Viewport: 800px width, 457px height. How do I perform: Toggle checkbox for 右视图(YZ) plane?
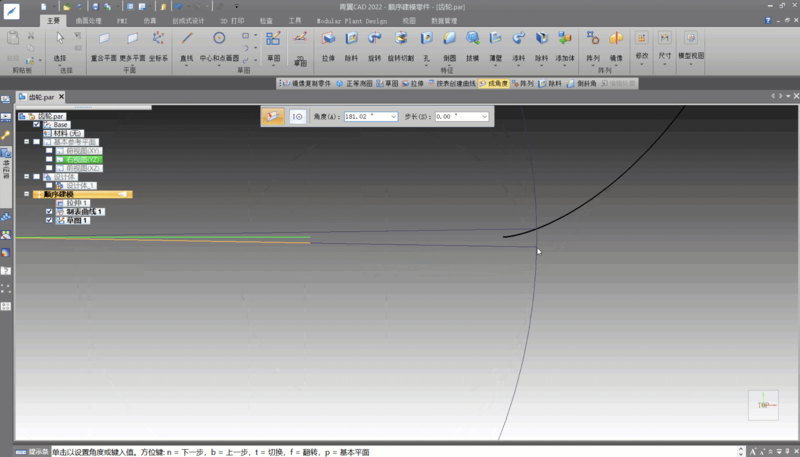tap(48, 159)
